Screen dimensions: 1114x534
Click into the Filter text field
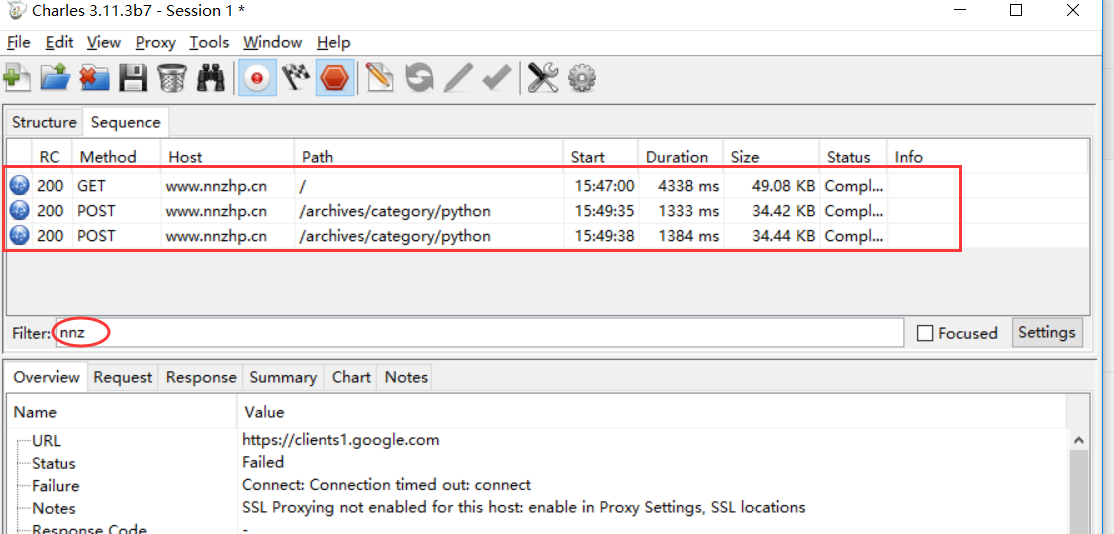[480, 333]
